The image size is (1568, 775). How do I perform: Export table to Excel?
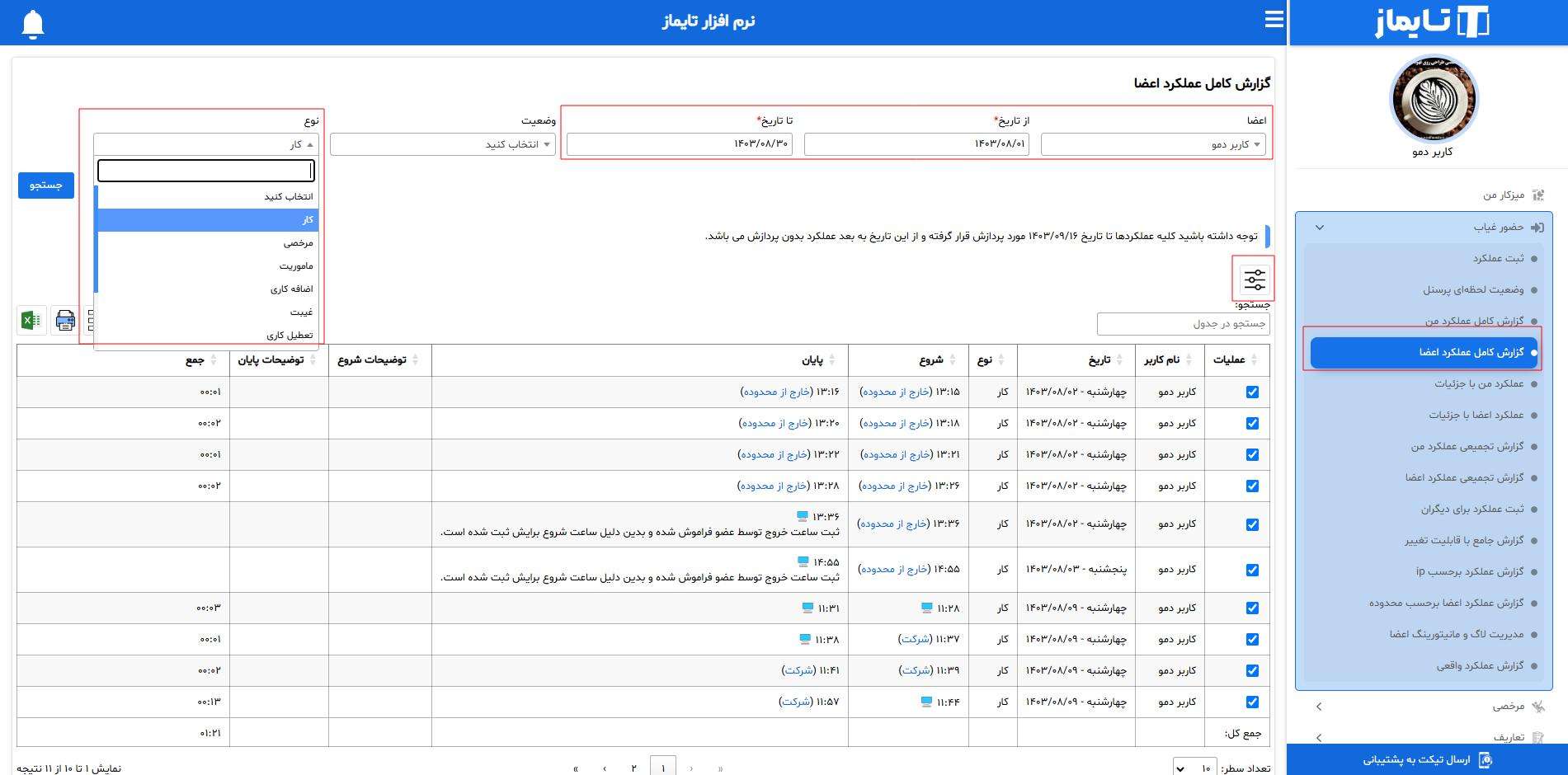coord(31,320)
